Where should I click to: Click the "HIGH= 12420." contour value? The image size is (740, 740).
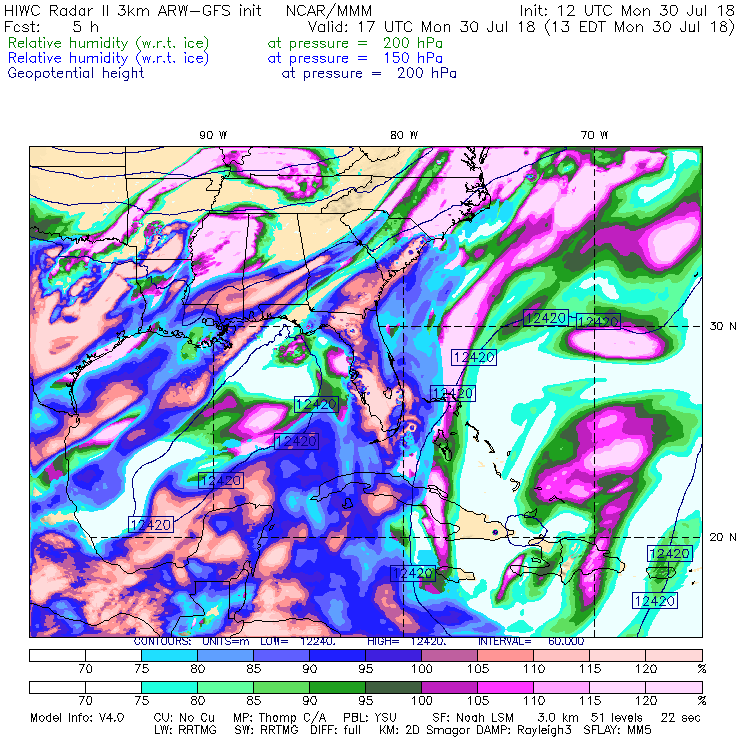407,642
